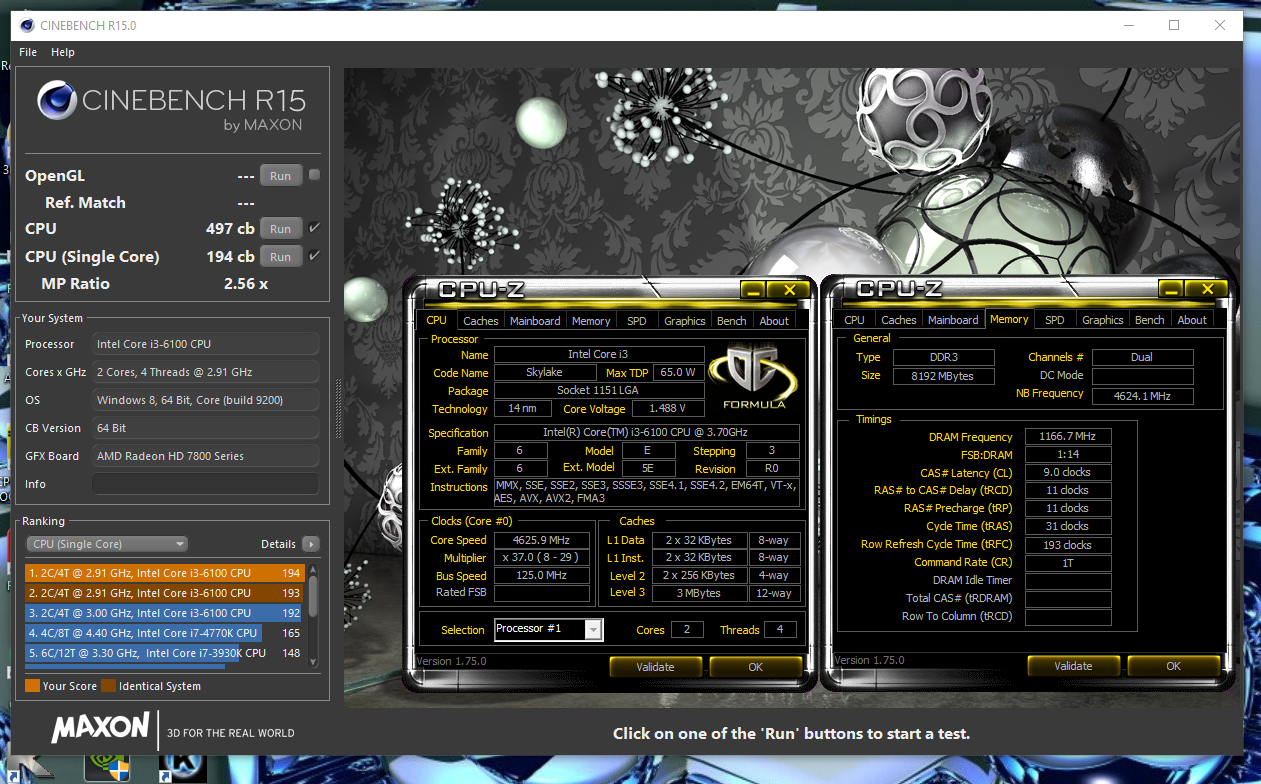This screenshot has width=1261, height=784.
Task: Click Validate in the CPU-Z CPU window
Action: (x=655, y=667)
